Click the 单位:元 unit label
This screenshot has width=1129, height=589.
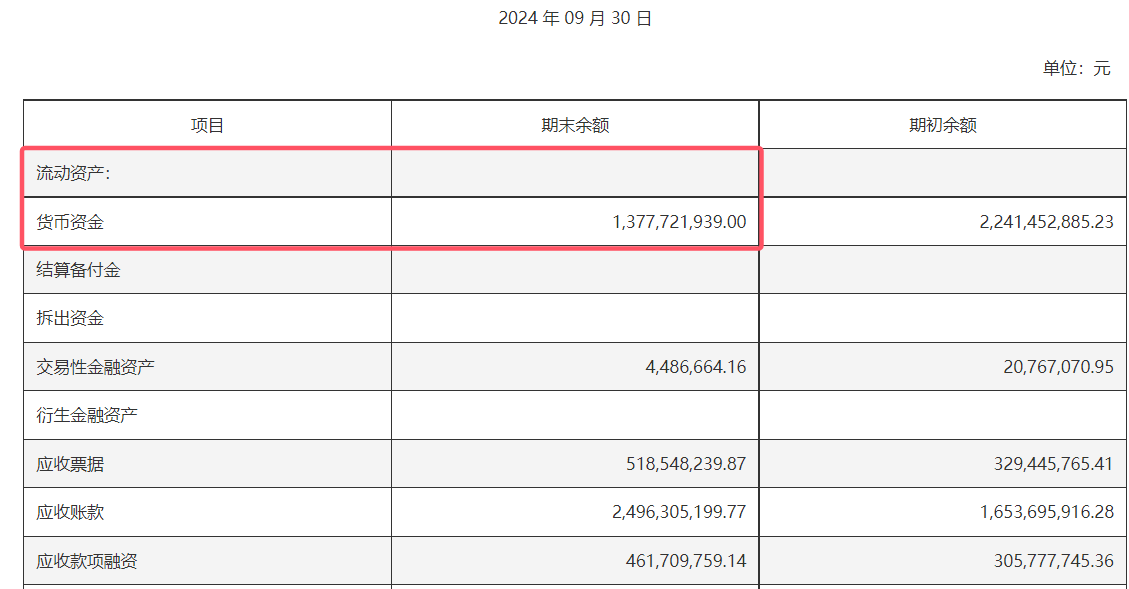pos(1076,68)
